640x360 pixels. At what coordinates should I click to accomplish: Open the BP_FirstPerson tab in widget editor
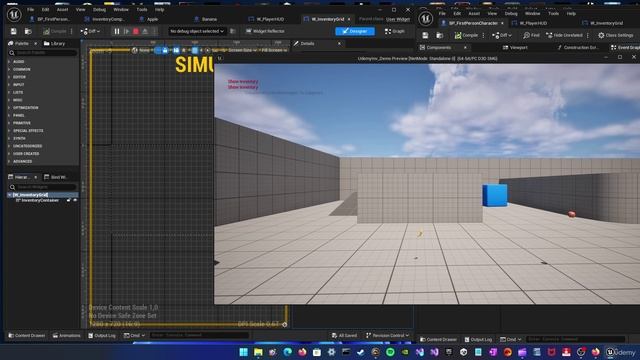(x=50, y=19)
